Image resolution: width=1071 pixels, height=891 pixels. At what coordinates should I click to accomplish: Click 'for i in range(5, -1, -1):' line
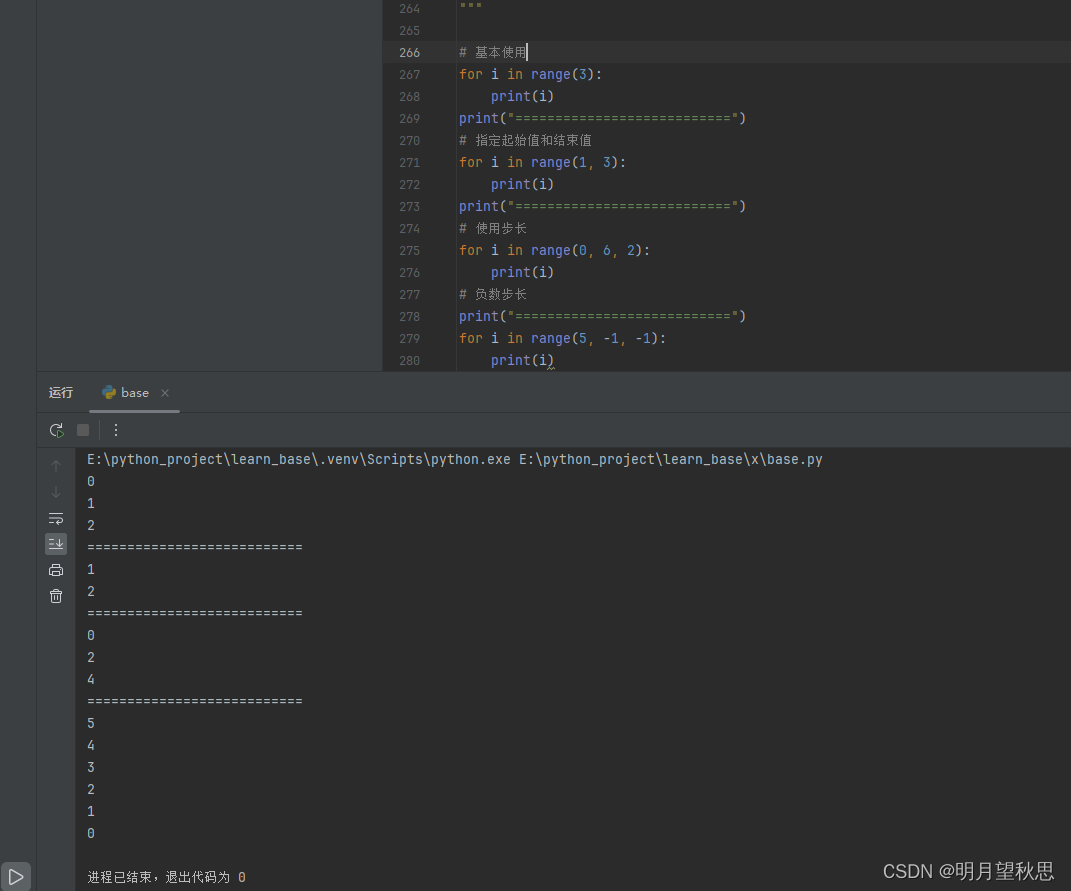[x=562, y=339]
